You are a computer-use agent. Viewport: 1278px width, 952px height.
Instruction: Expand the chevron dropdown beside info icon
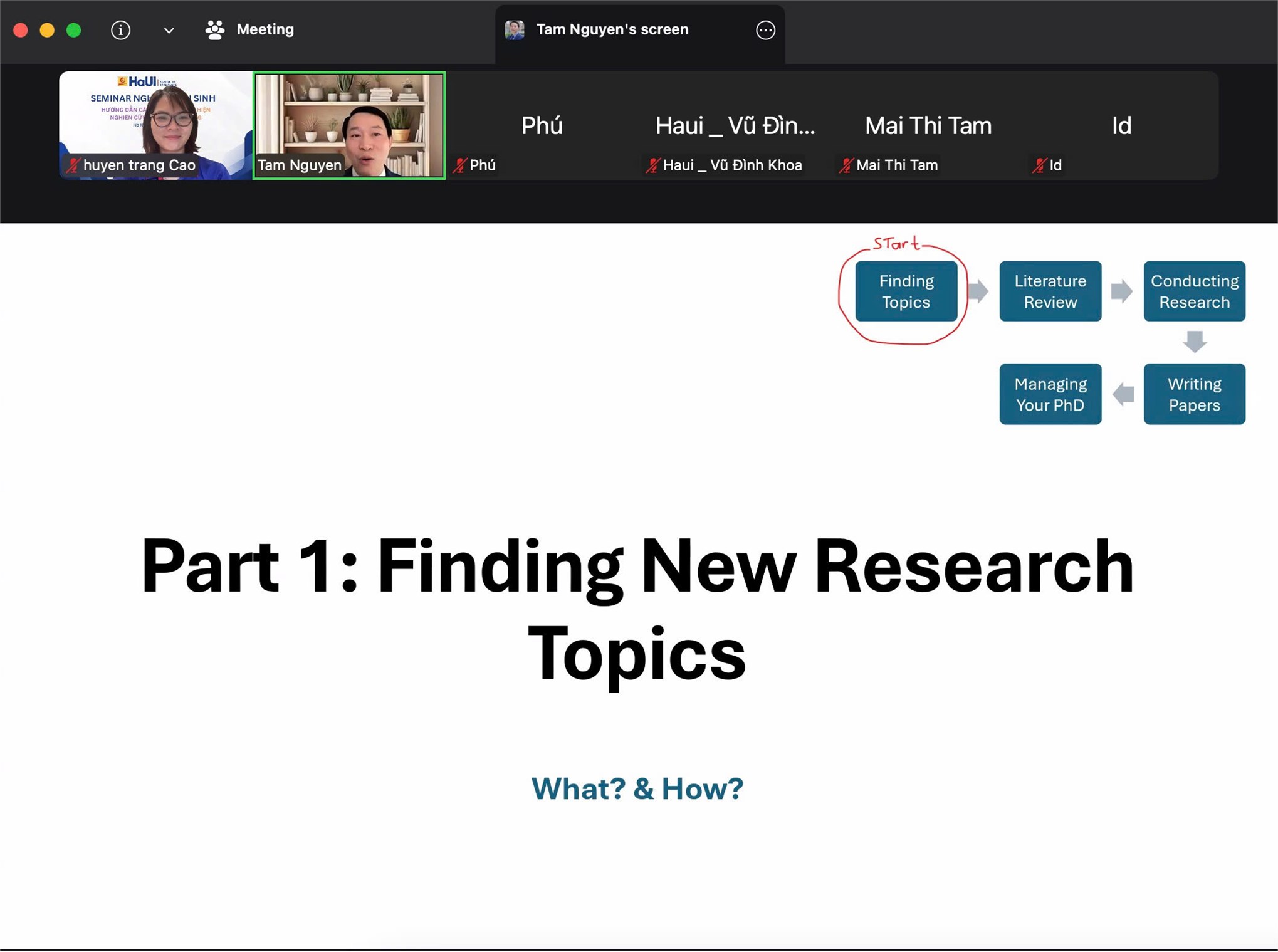169,30
